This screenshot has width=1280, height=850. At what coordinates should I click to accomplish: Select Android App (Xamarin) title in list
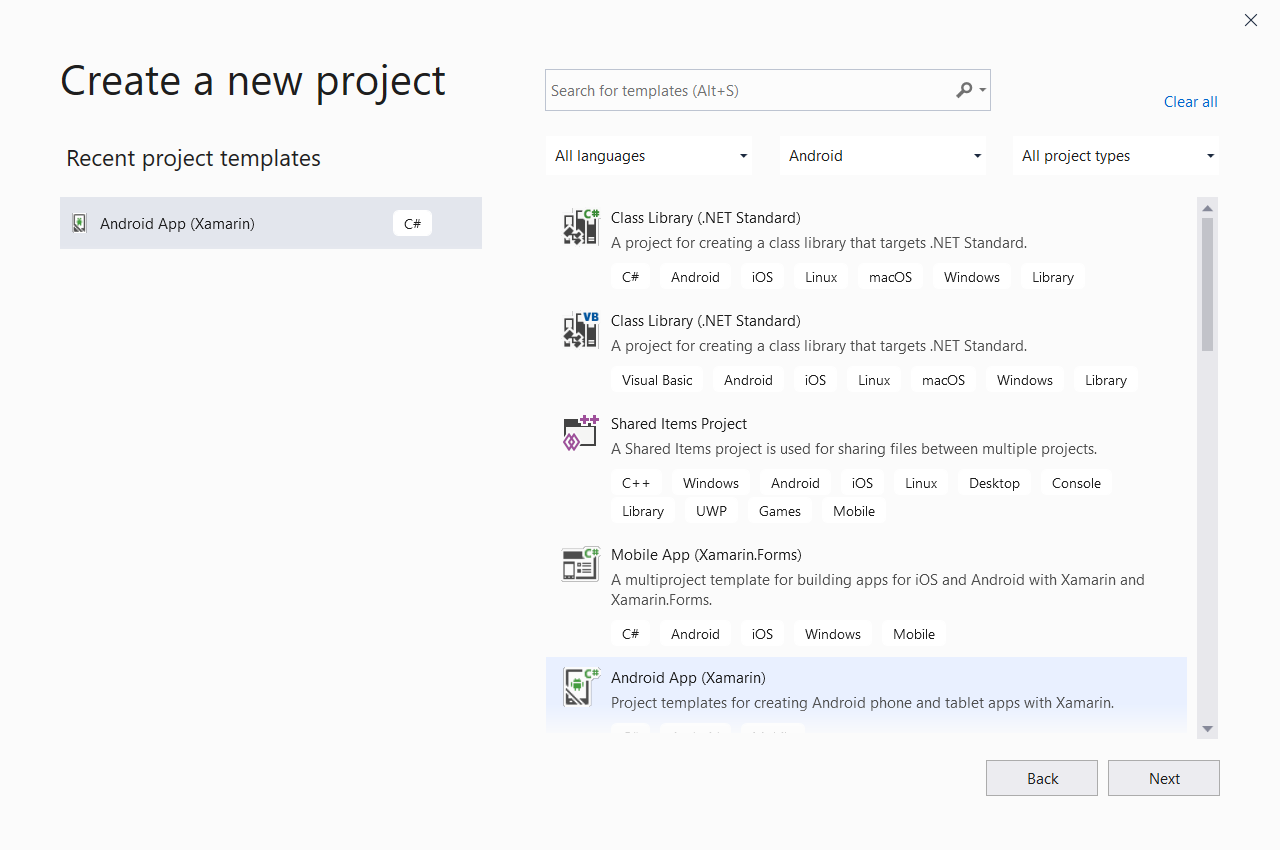click(x=688, y=677)
